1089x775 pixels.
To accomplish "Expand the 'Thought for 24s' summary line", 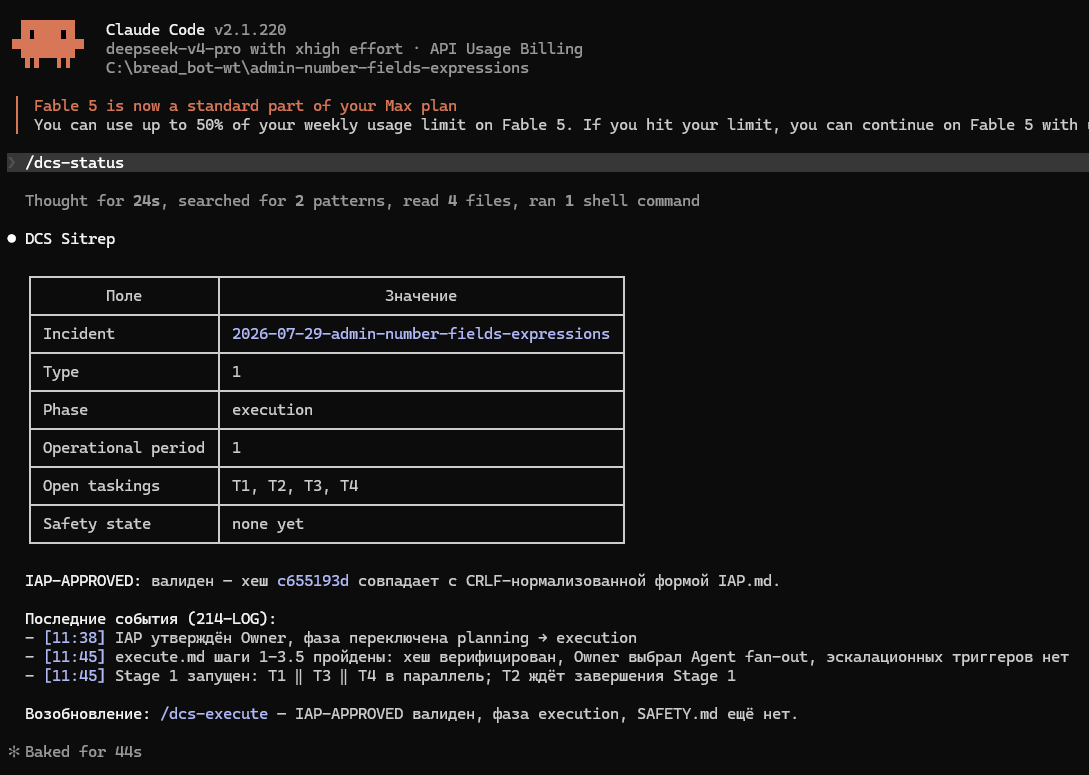I will point(363,201).
